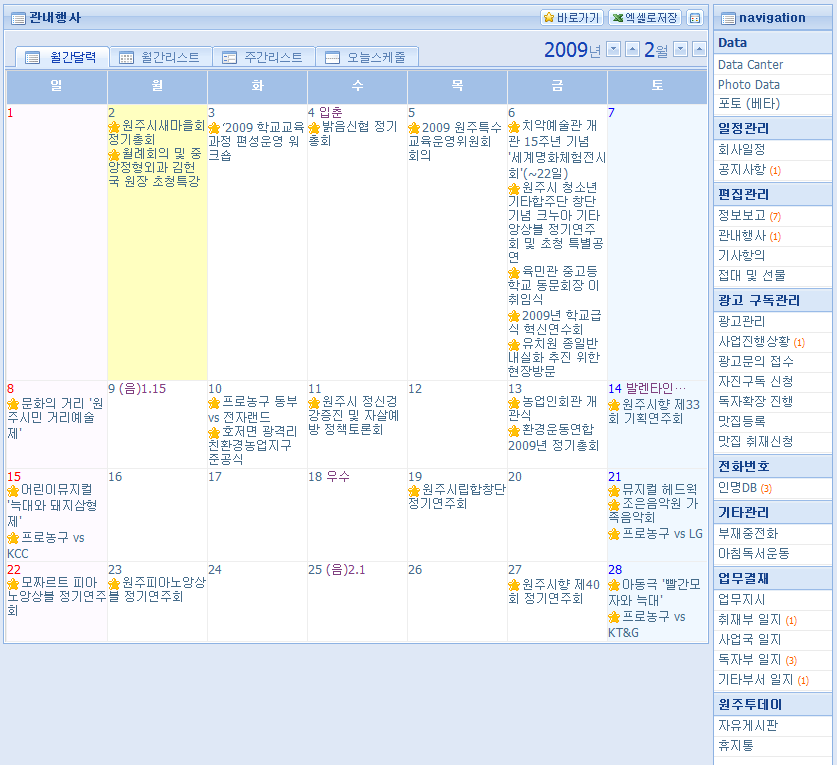This screenshot has height=765, width=837.
Task: Open star icon for 월례회의 및 중앙정형외과 event
Action: tap(114, 155)
